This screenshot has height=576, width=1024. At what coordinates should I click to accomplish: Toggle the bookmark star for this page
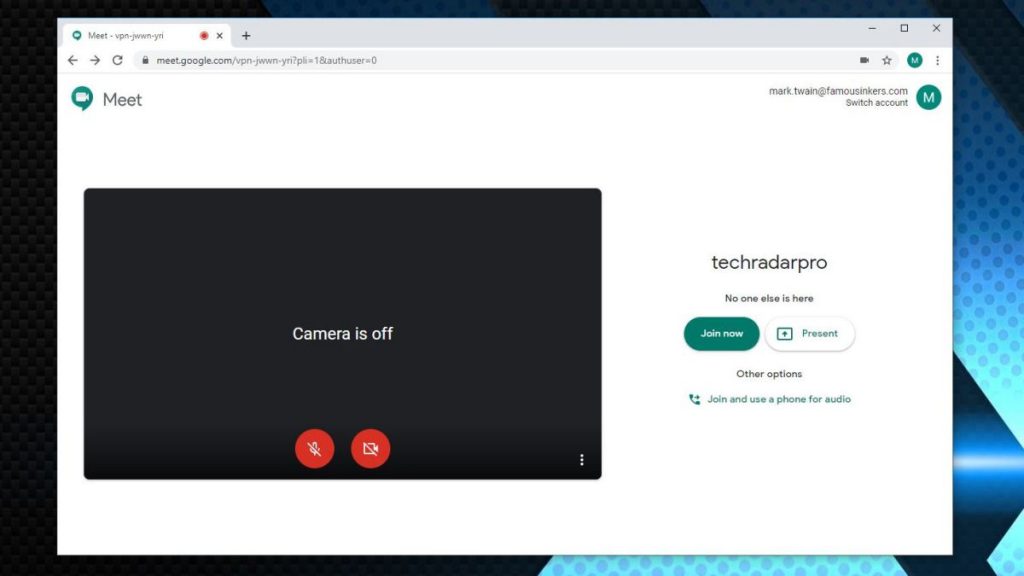887,60
